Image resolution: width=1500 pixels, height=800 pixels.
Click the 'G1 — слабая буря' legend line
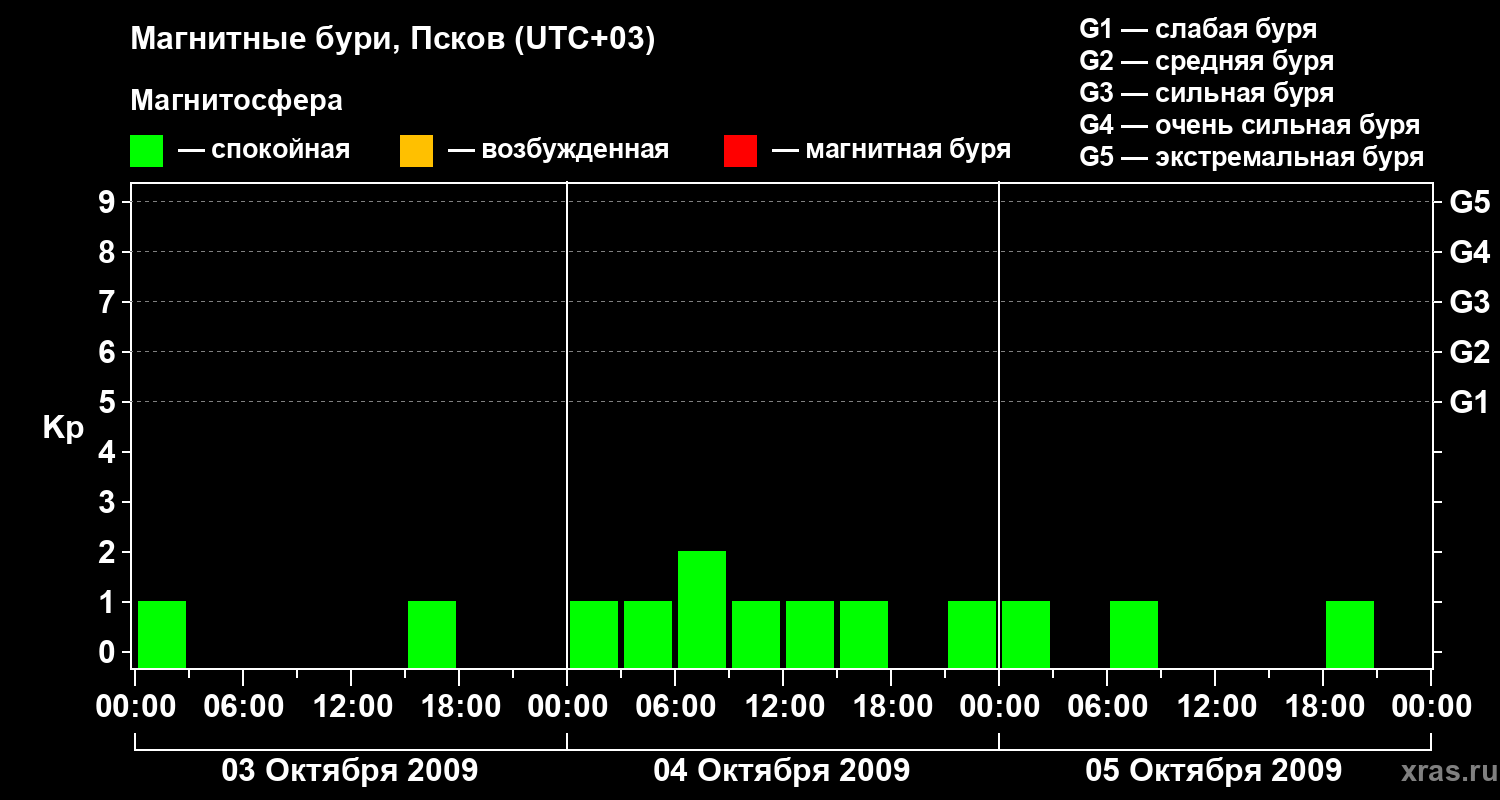point(1198,28)
